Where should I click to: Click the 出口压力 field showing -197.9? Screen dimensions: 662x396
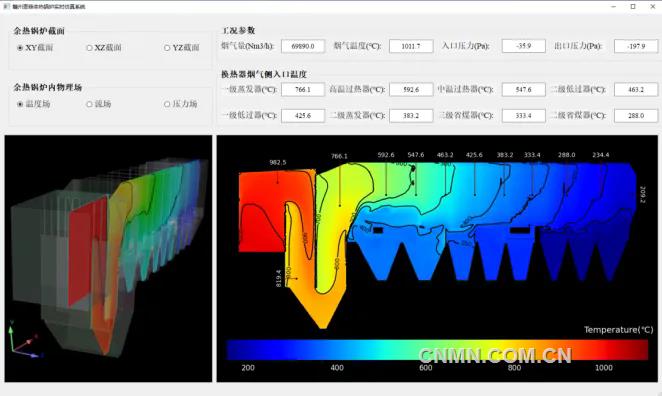(636, 46)
